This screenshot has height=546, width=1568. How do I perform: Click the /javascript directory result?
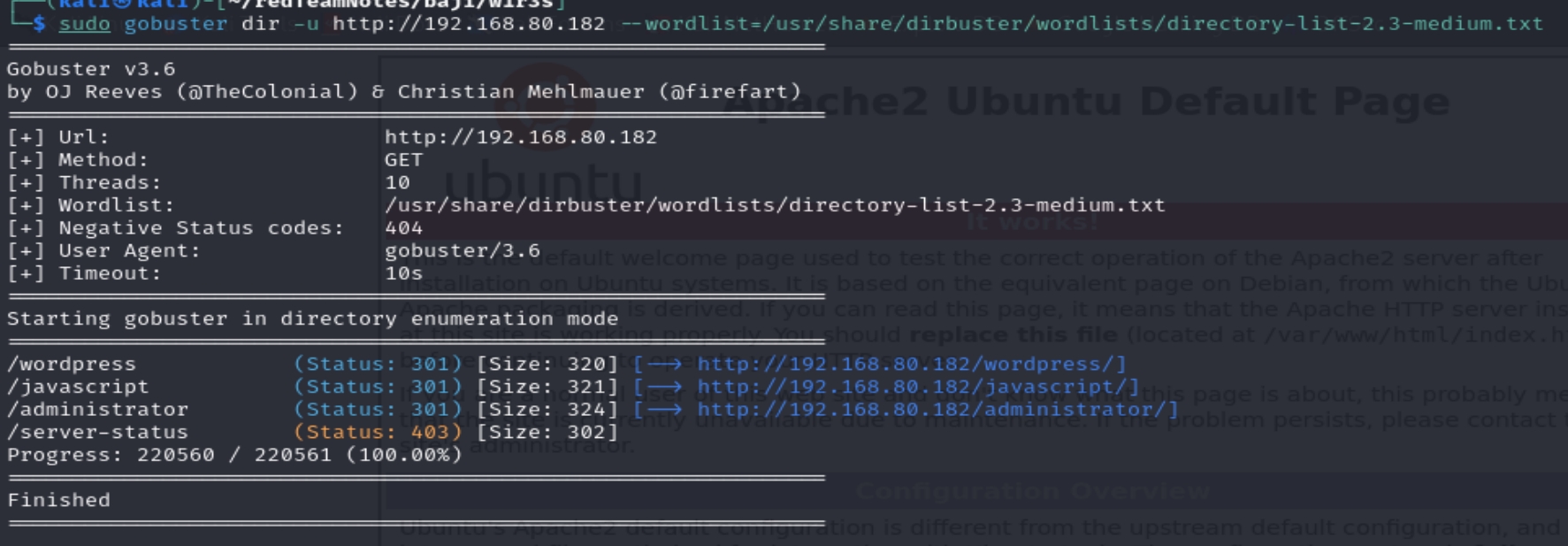point(78,387)
